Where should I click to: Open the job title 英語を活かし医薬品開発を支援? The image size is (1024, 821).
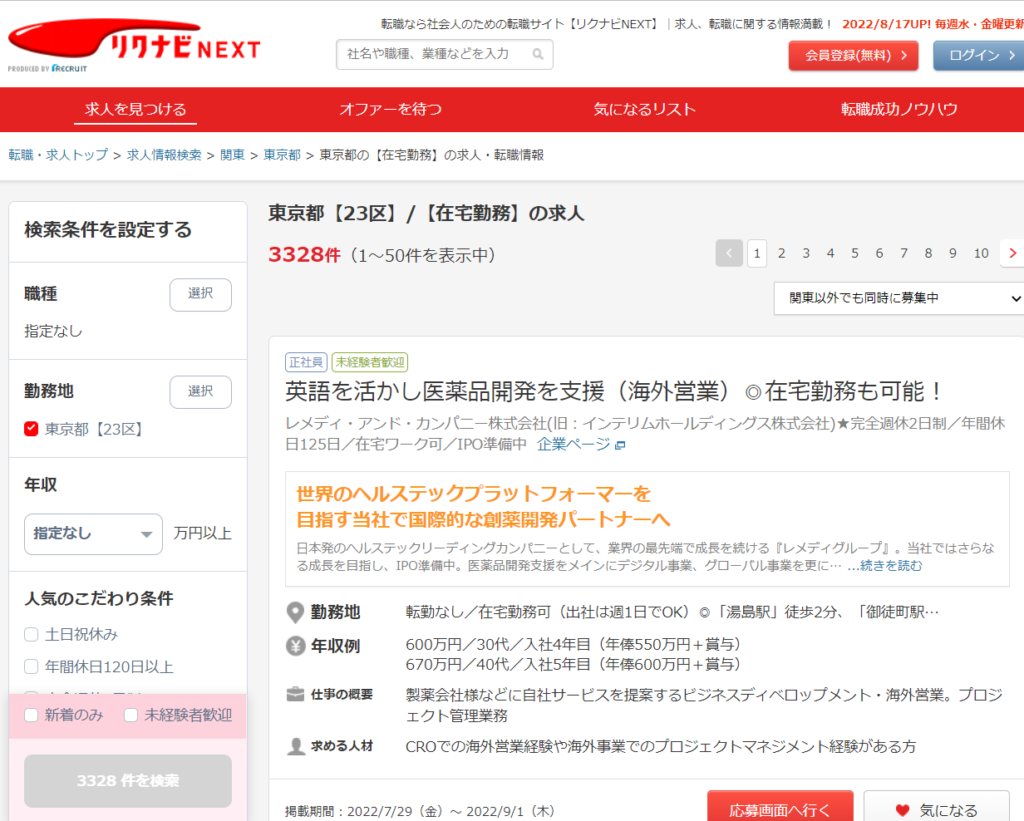click(x=614, y=391)
